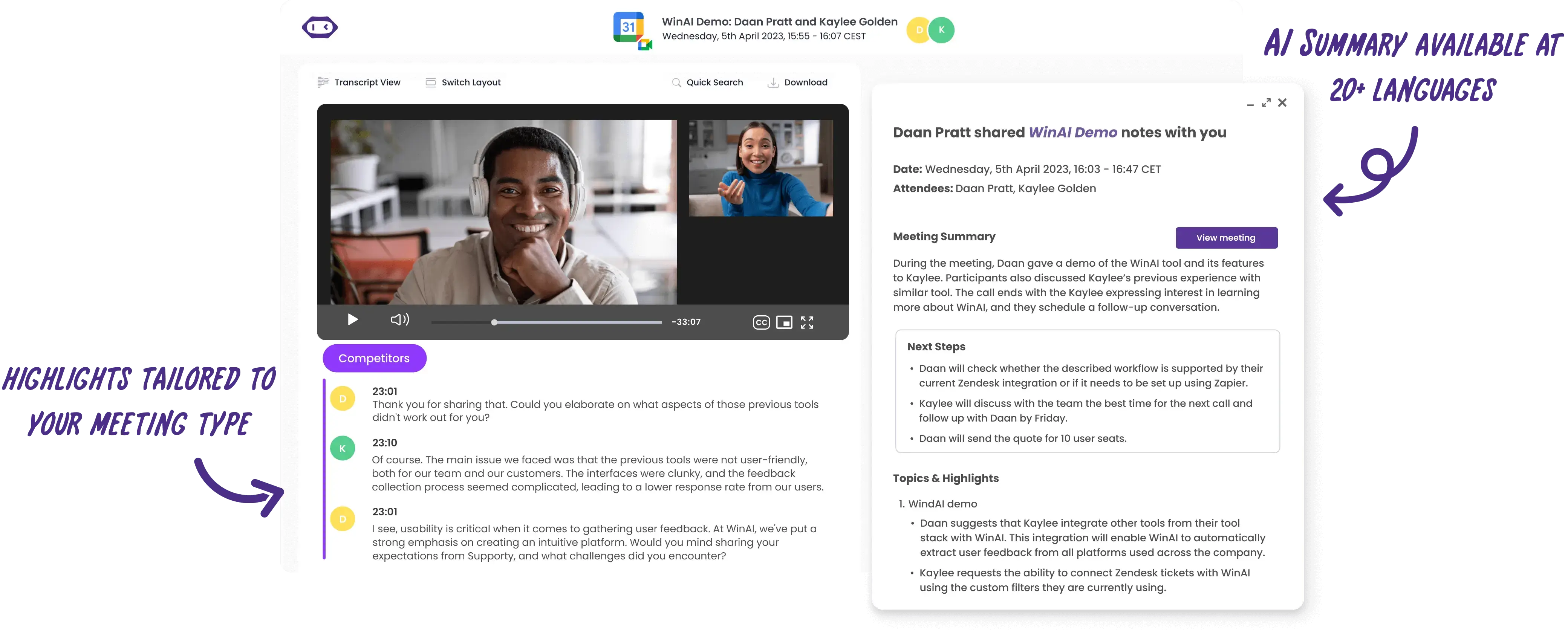
Task: Click the app logo in the top left
Action: [320, 27]
